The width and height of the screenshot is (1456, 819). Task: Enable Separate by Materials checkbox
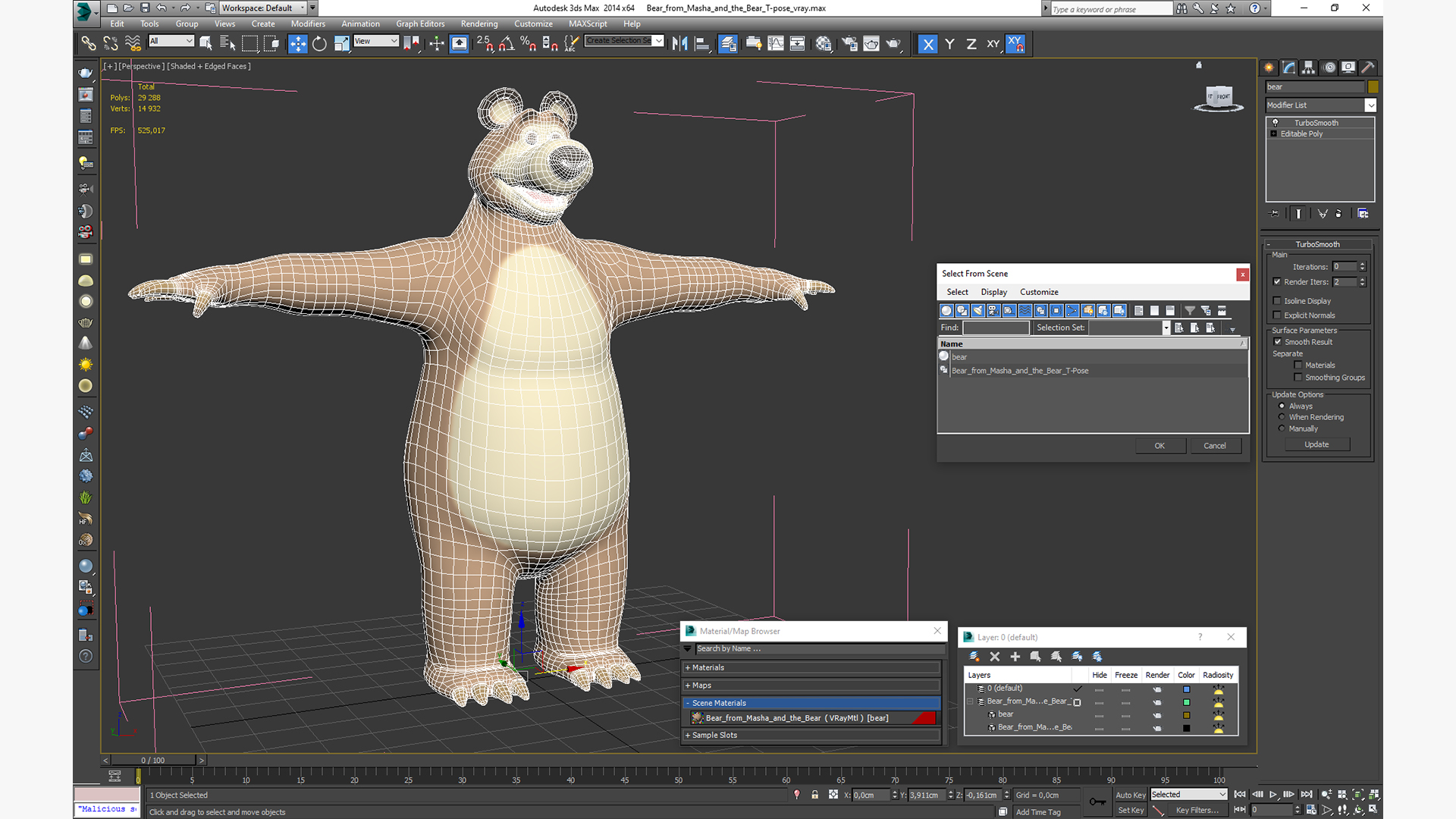tap(1298, 366)
